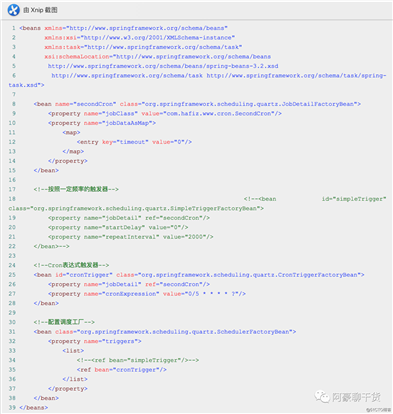Viewport: 393px width, 414px height.
Task: Click the jobDataAsMap property line
Action: coord(102,123)
